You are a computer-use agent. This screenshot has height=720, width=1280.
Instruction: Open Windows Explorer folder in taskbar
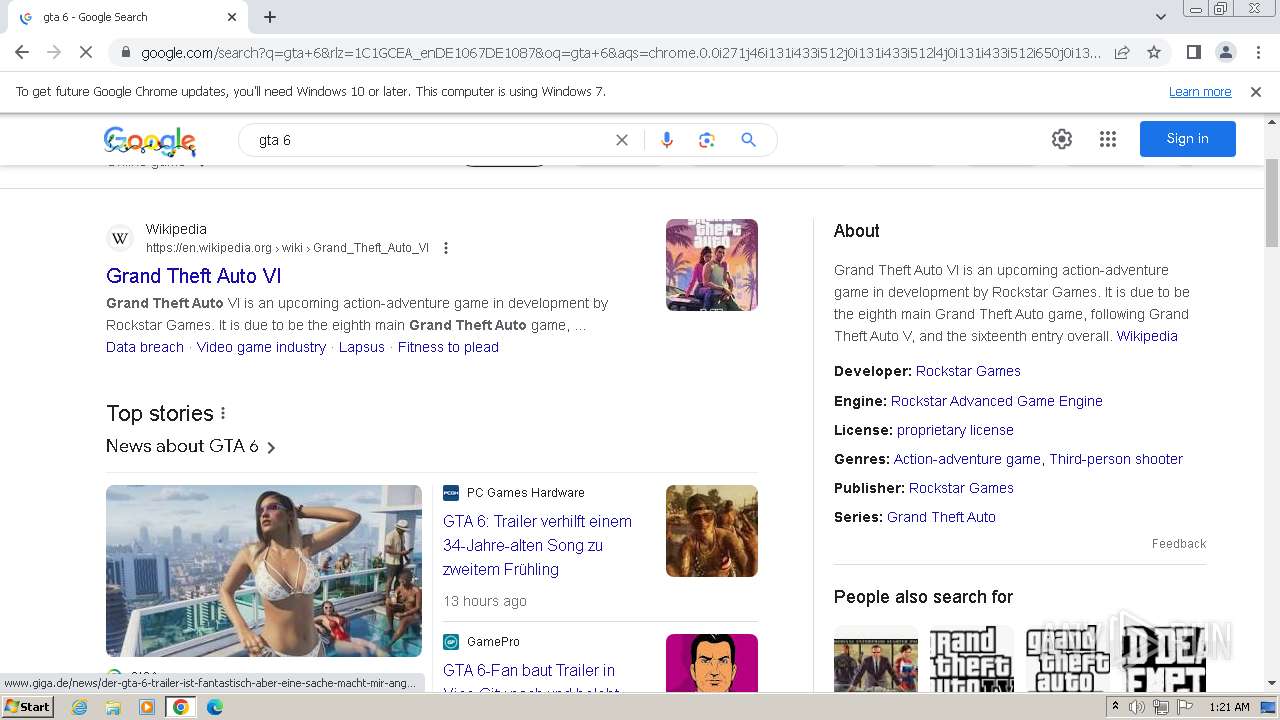pos(113,707)
